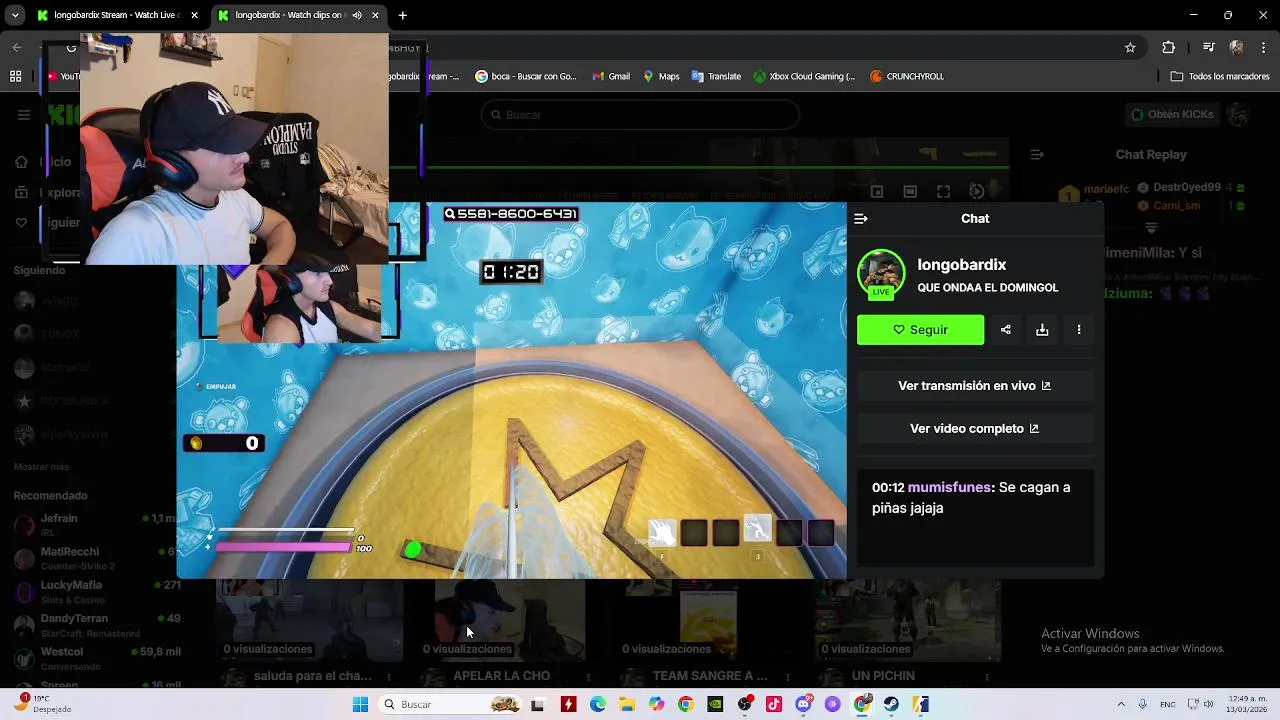Open Translate bookmark

[x=716, y=76]
